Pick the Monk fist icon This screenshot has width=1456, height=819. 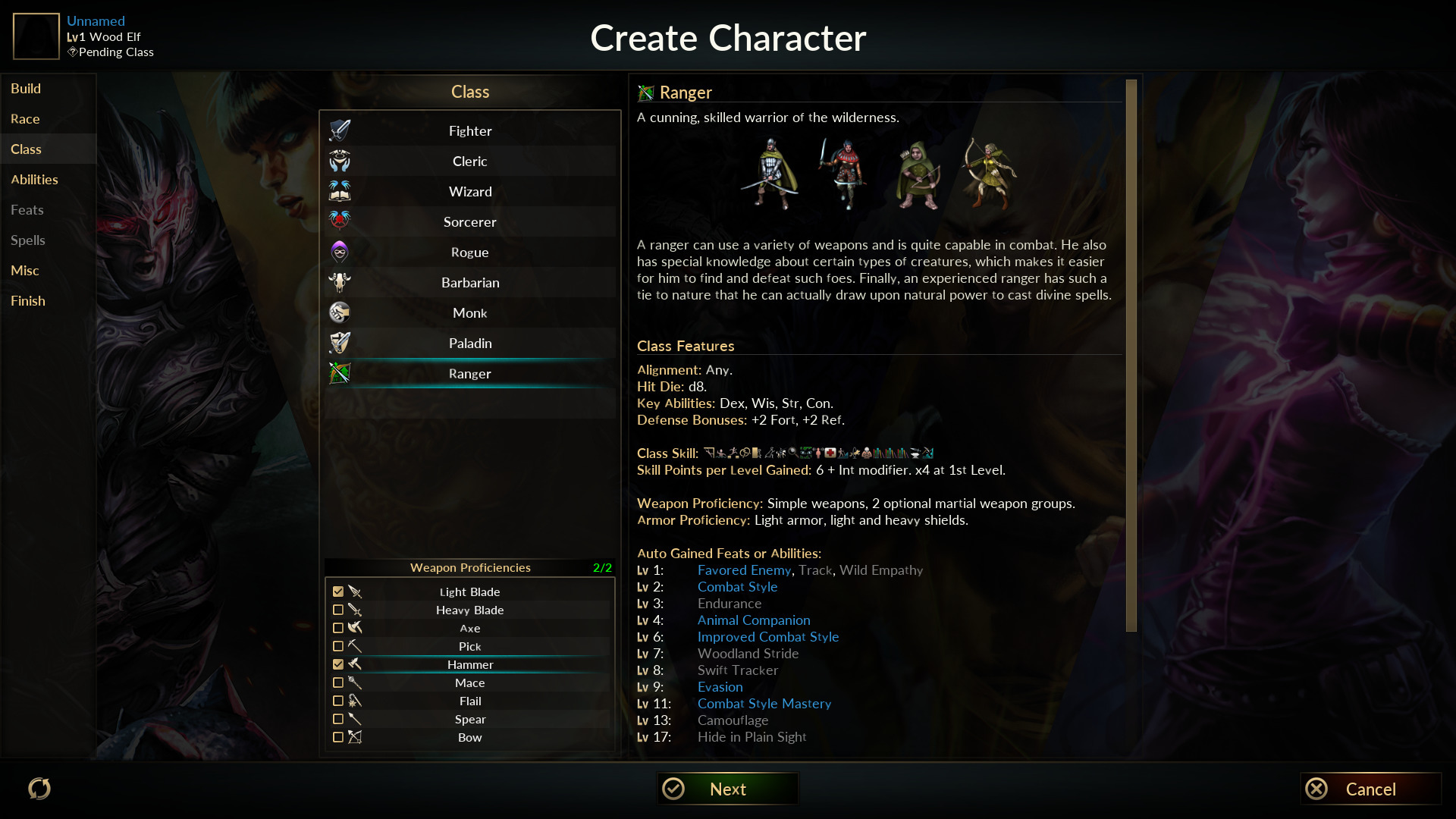point(339,312)
